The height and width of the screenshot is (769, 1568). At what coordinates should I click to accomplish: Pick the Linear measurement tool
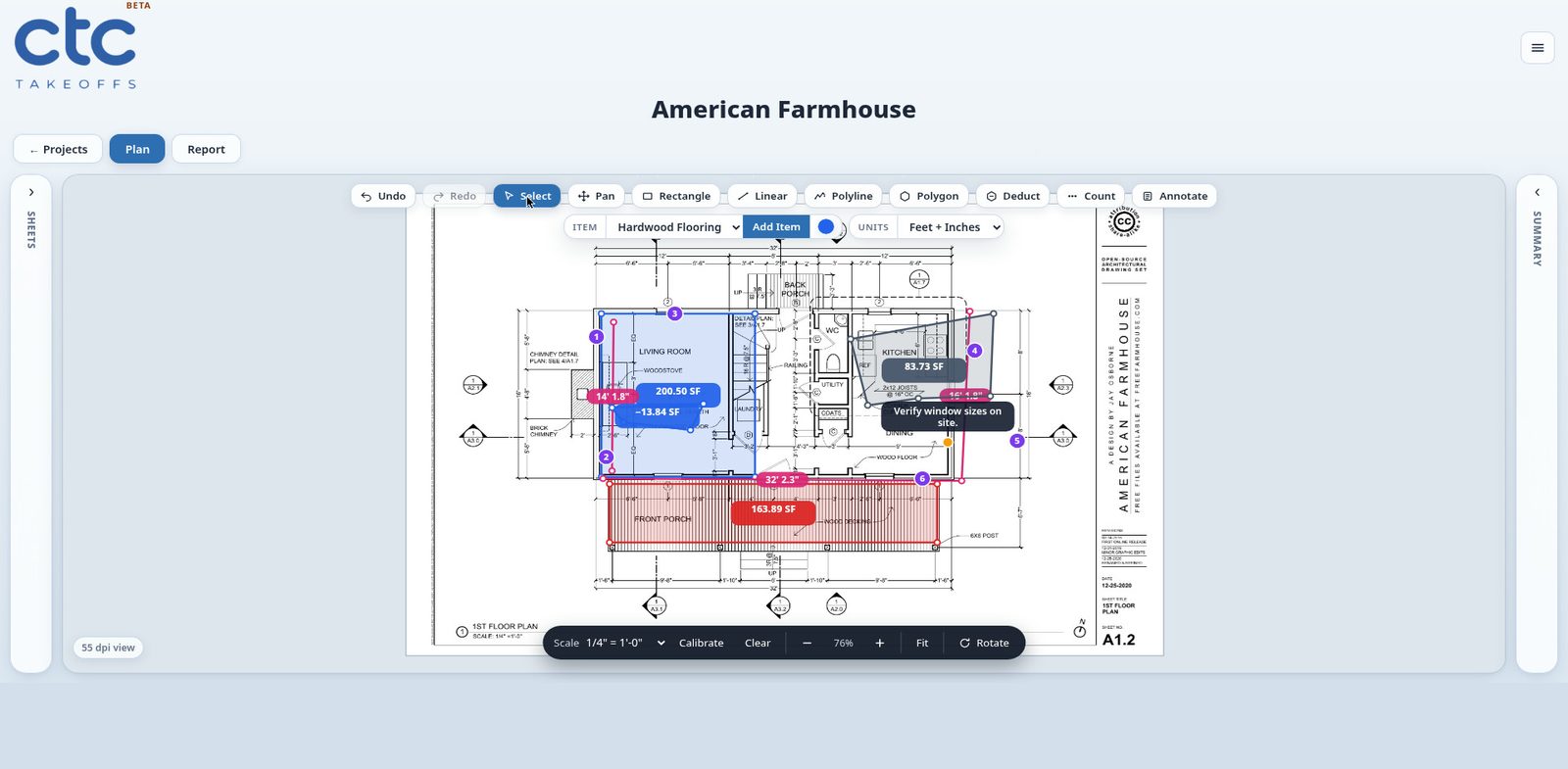pos(762,196)
